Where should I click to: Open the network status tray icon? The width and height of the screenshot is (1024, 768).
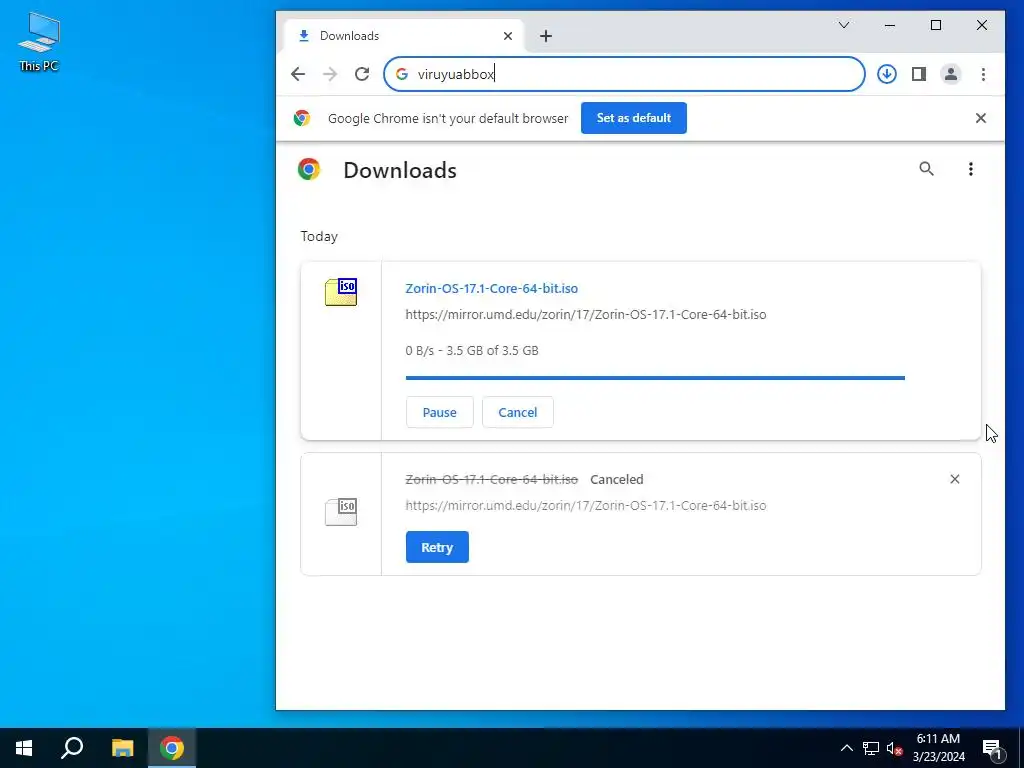[x=871, y=748]
